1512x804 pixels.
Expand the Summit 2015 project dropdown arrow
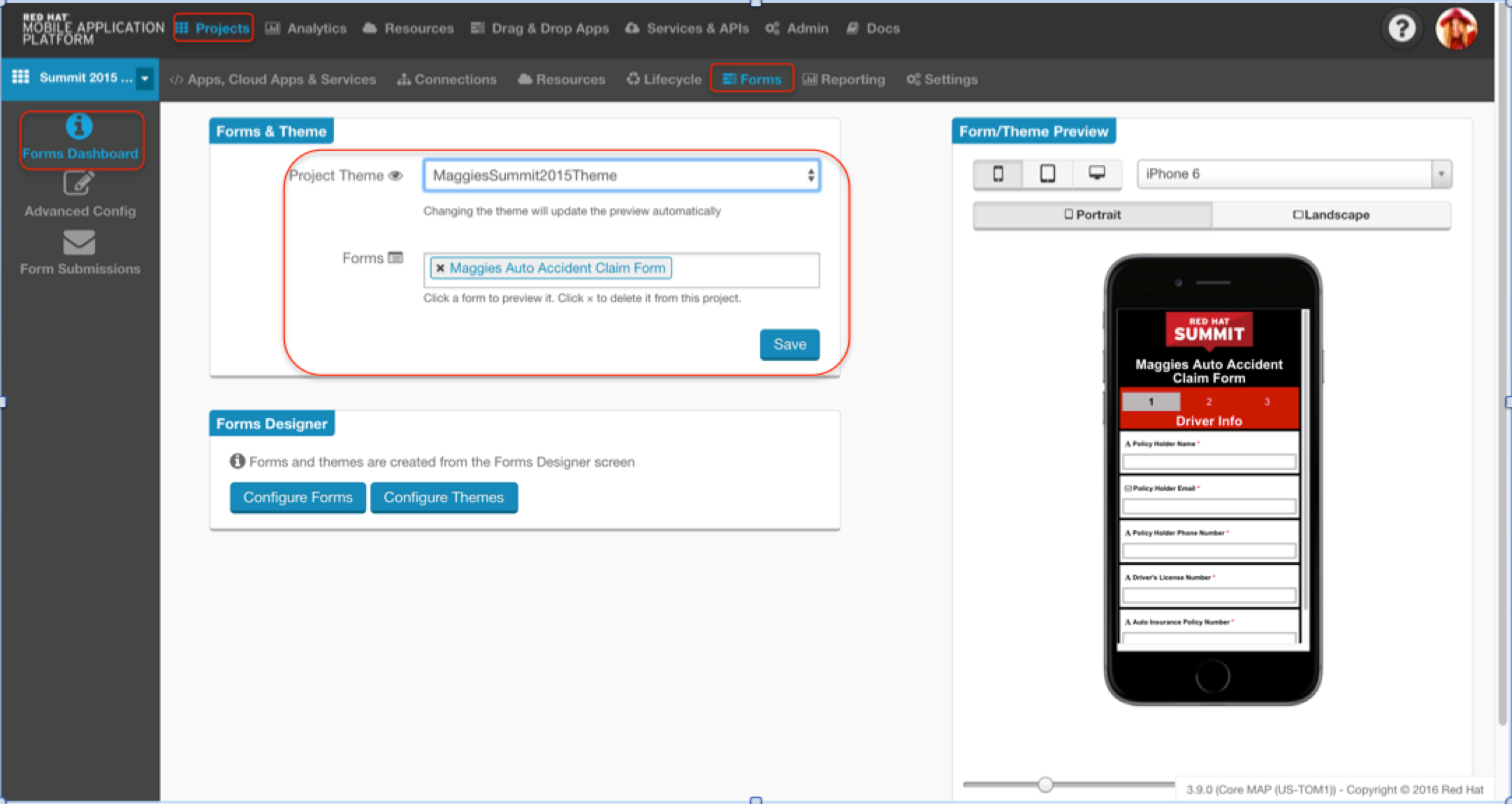[145, 78]
